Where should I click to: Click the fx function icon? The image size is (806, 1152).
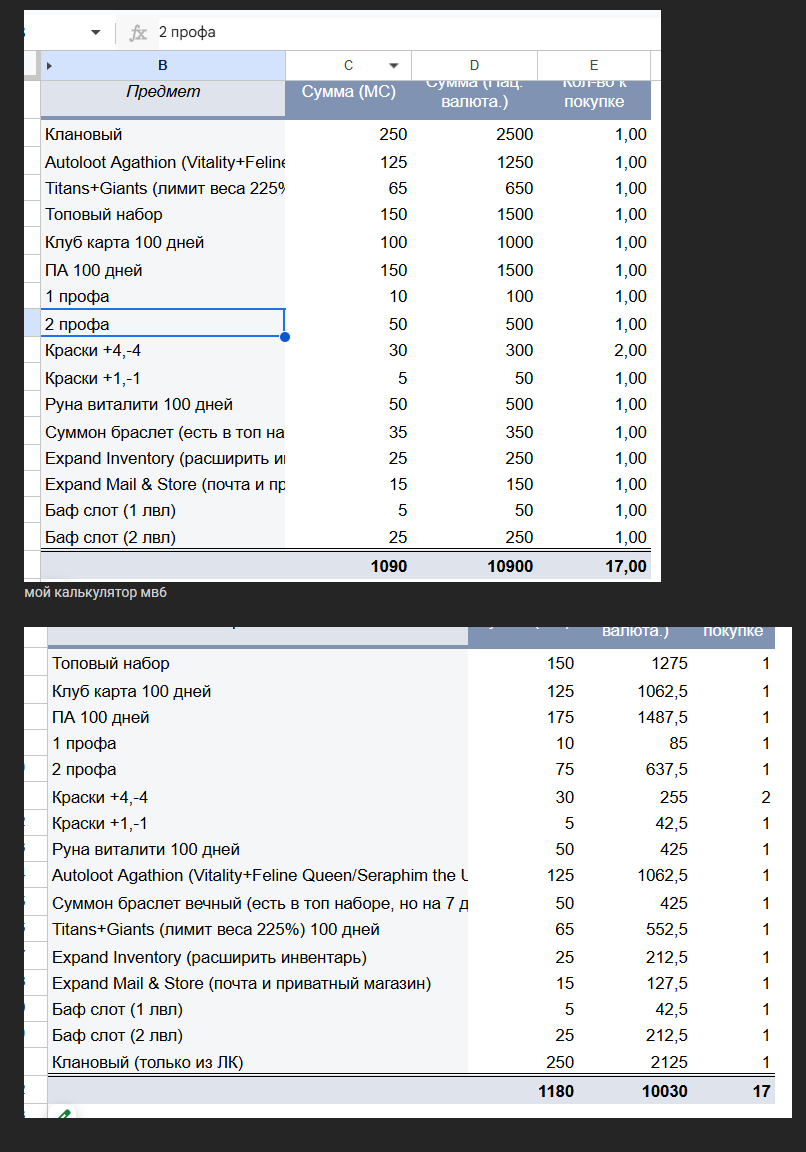click(x=138, y=33)
